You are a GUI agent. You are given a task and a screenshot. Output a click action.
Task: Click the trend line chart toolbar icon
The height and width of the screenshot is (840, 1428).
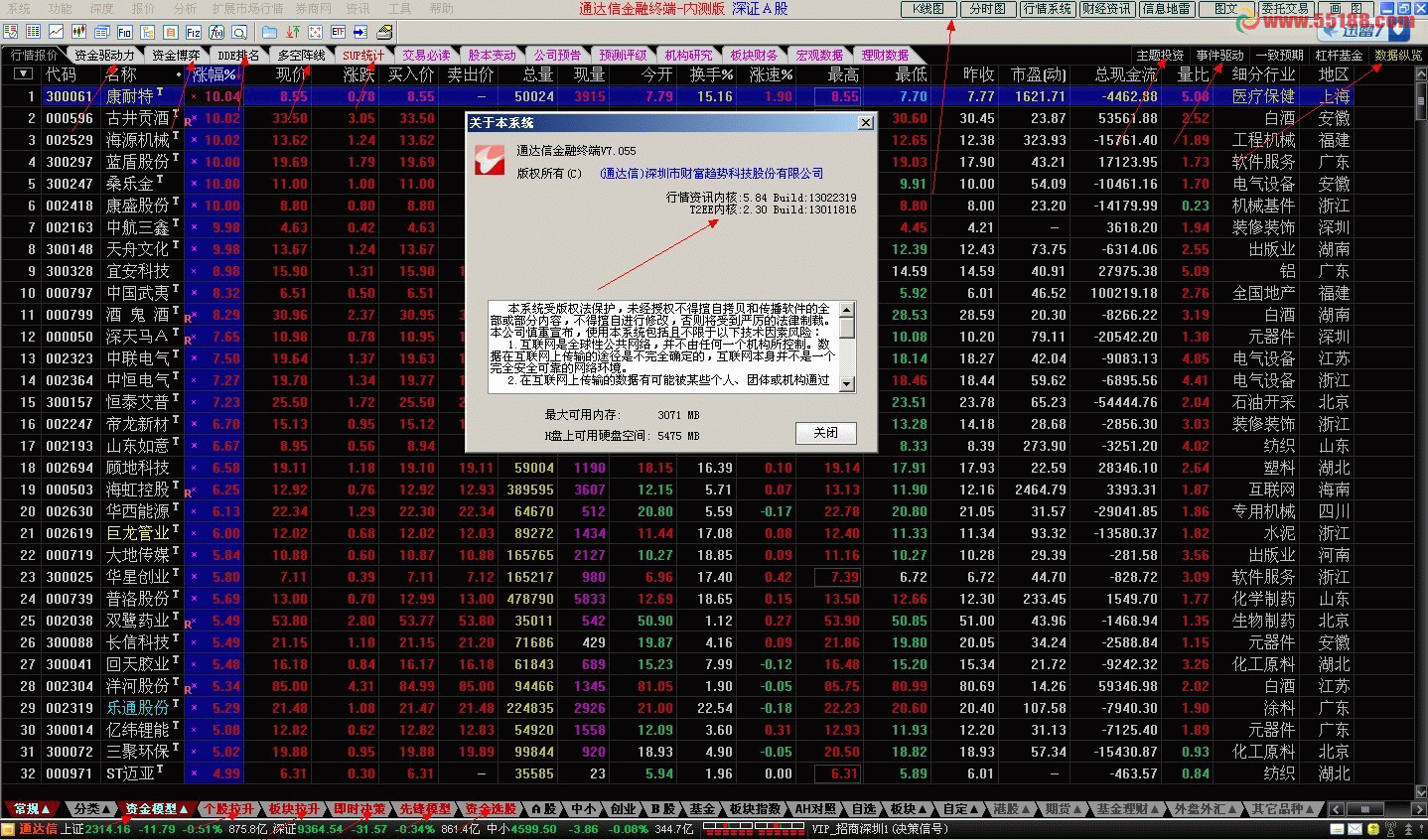56,32
